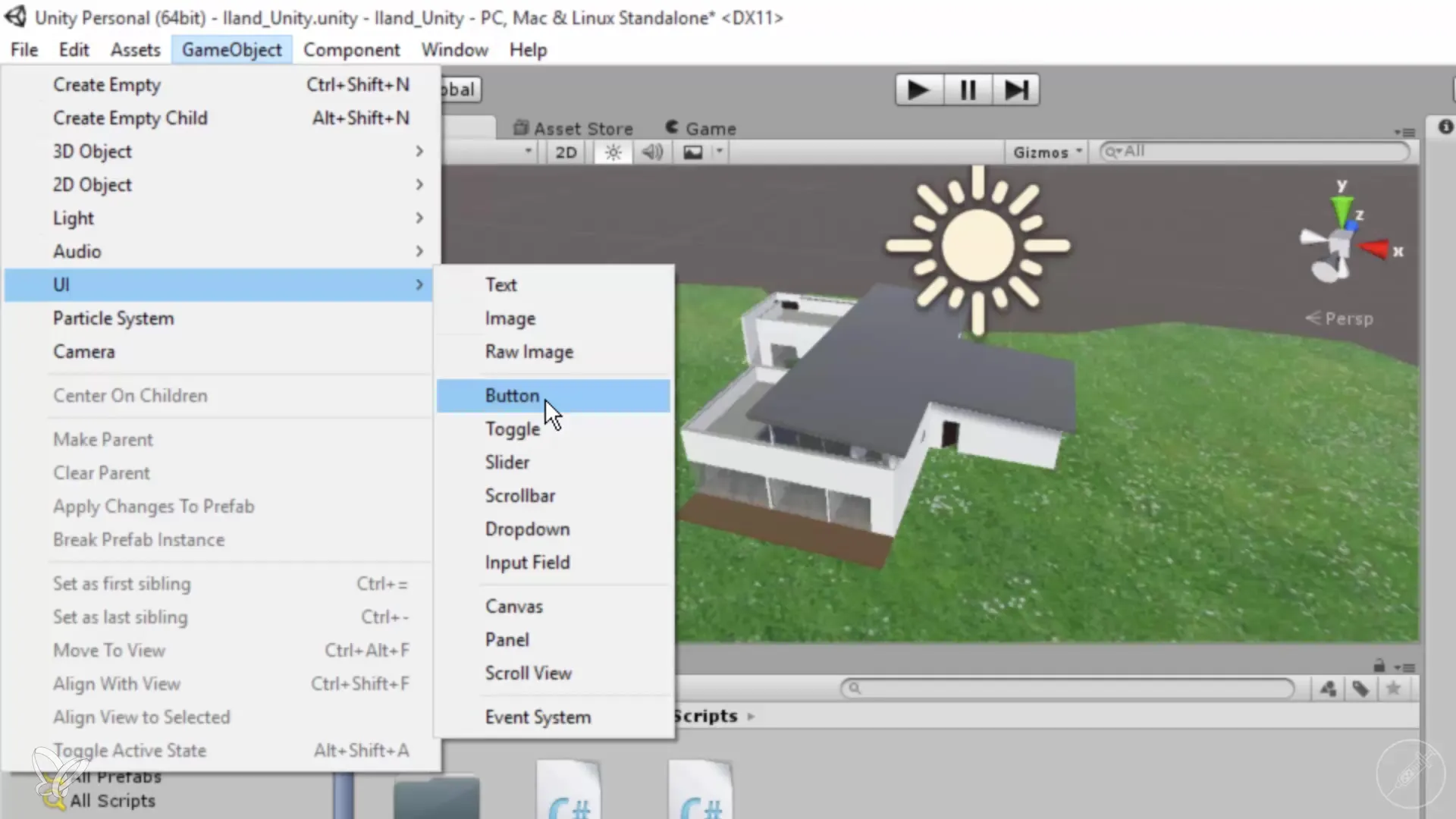1456x819 pixels.
Task: Toggle Persp projection label
Action: (1340, 318)
